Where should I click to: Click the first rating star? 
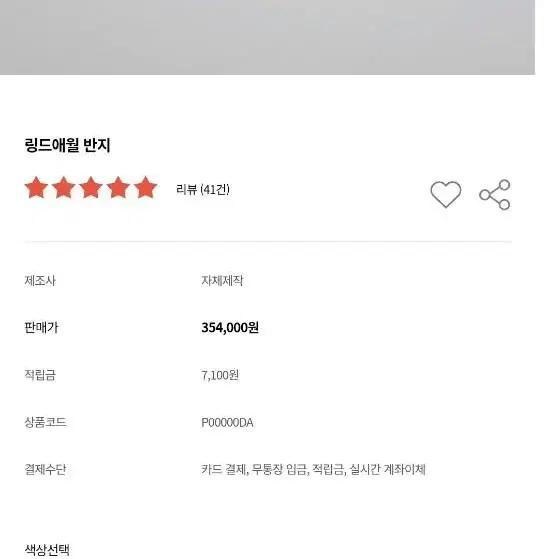(36, 188)
